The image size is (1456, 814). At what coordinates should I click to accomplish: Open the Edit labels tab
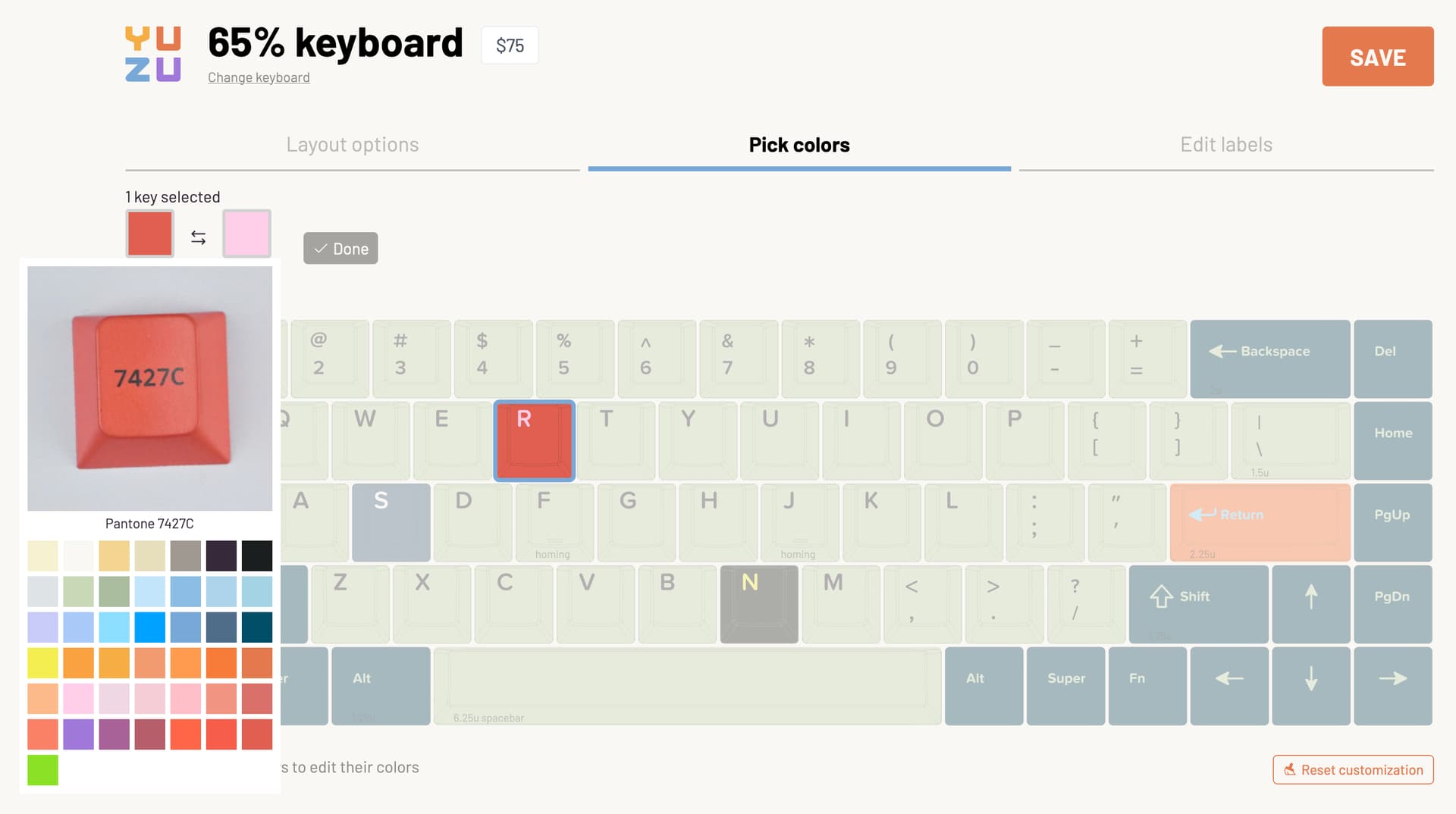point(1225,145)
